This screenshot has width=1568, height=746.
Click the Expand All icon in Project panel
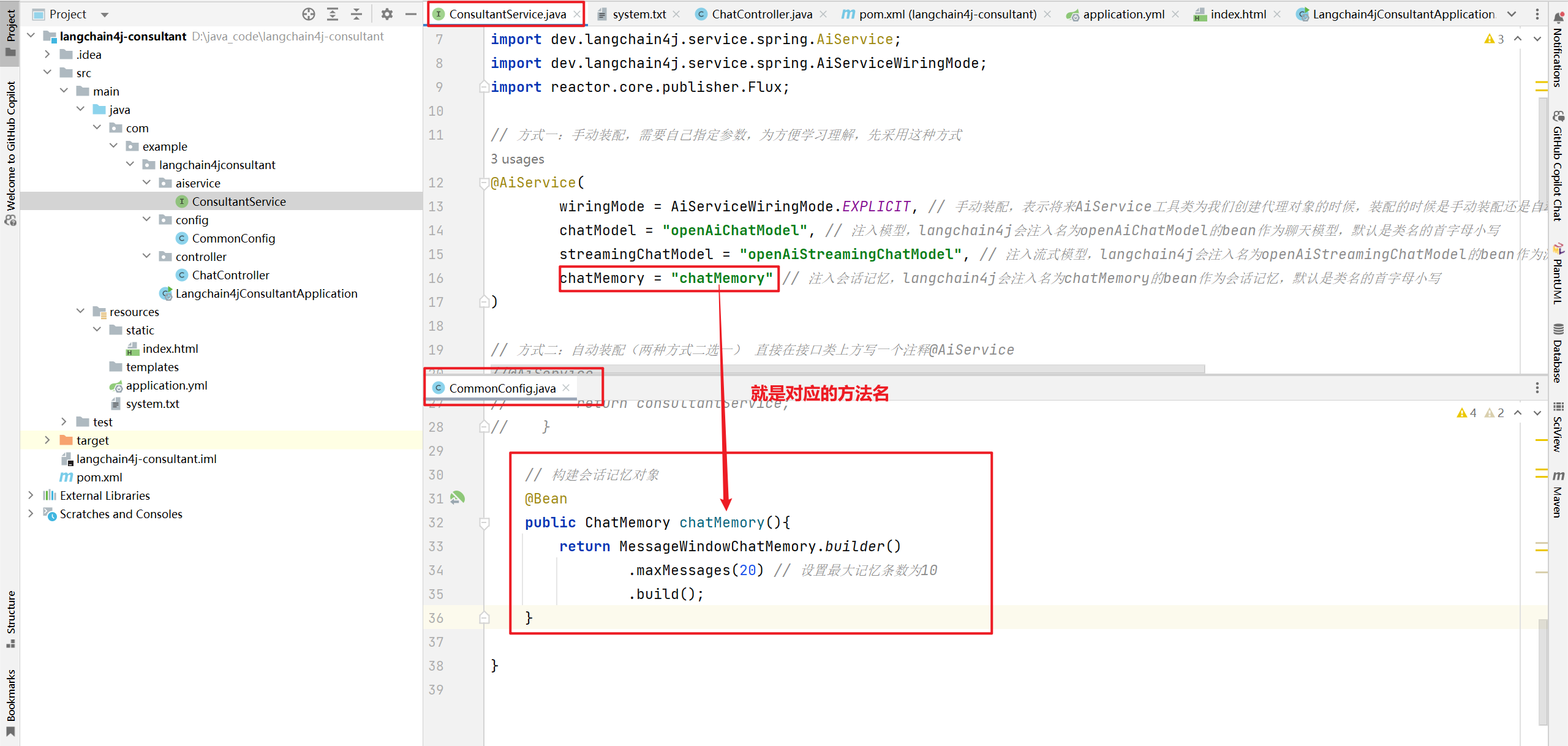[333, 14]
